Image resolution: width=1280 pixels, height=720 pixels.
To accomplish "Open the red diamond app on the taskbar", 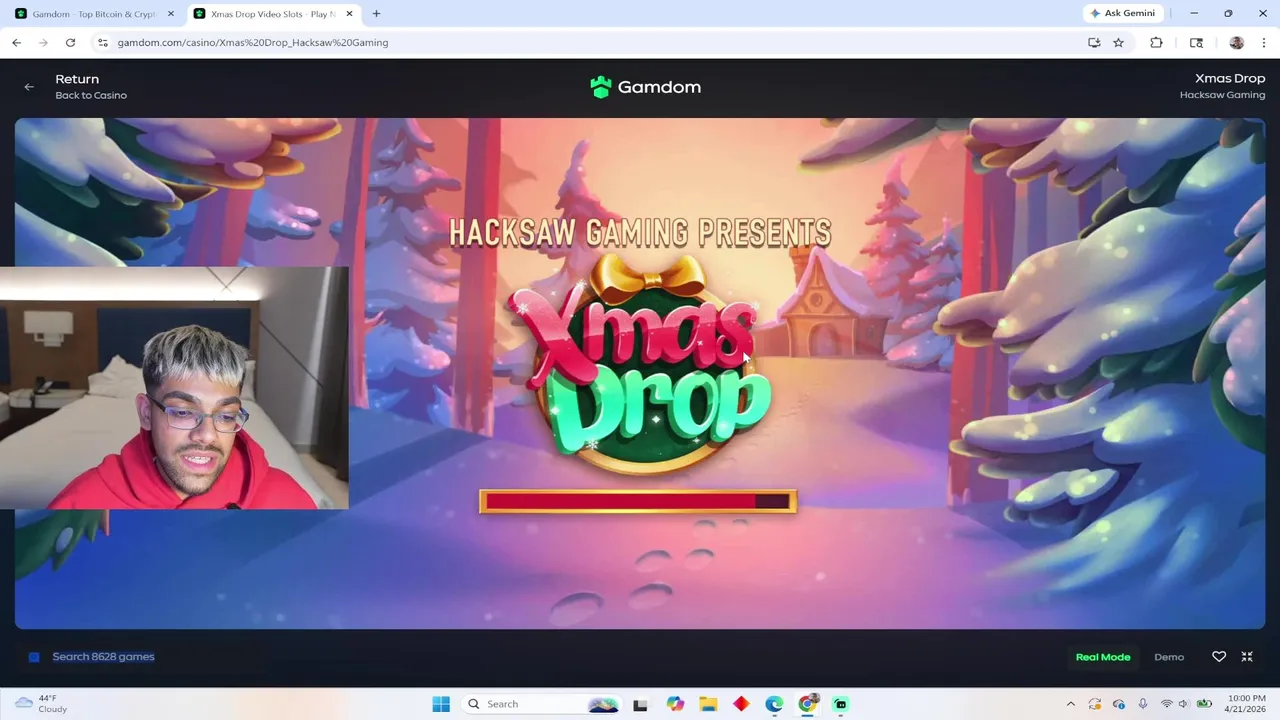I will point(741,704).
